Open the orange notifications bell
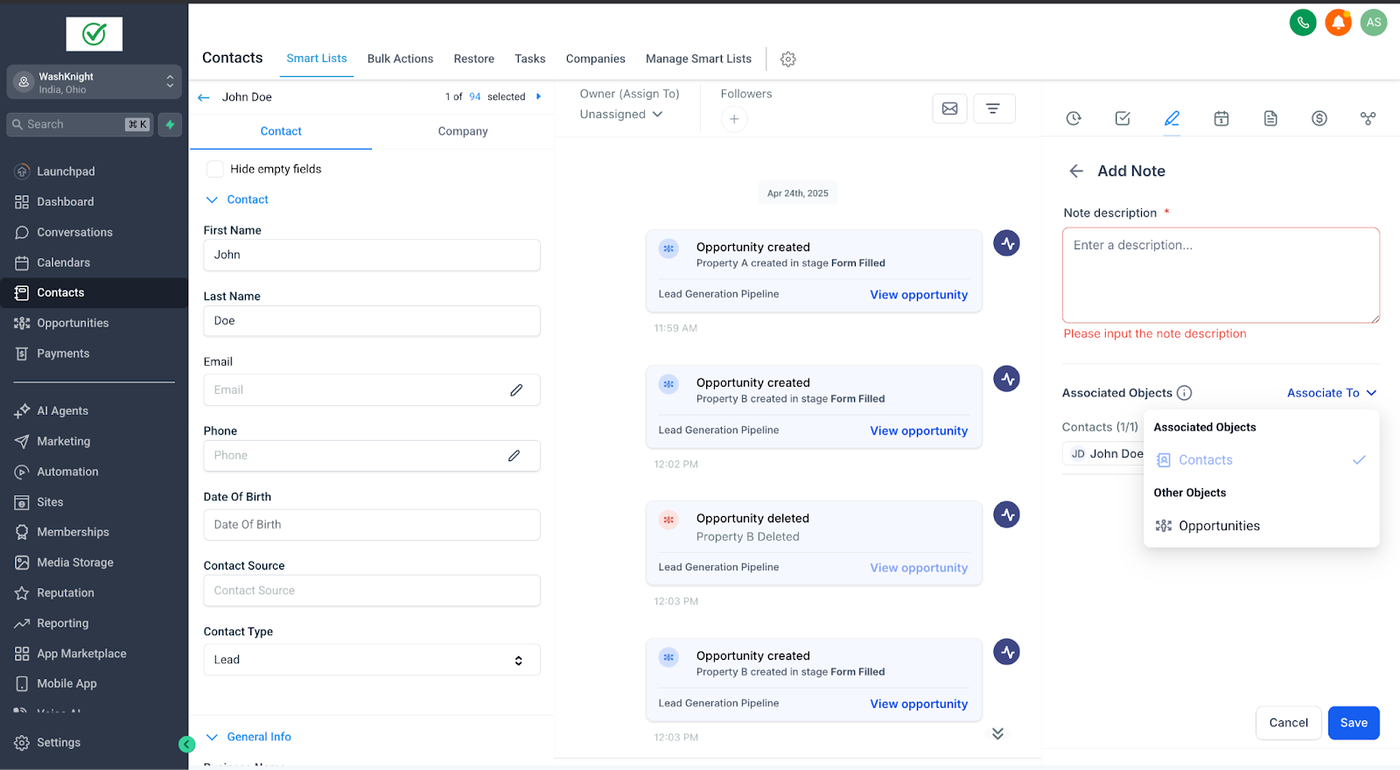Screen dimensions: 1400x770 (x=1338, y=22)
